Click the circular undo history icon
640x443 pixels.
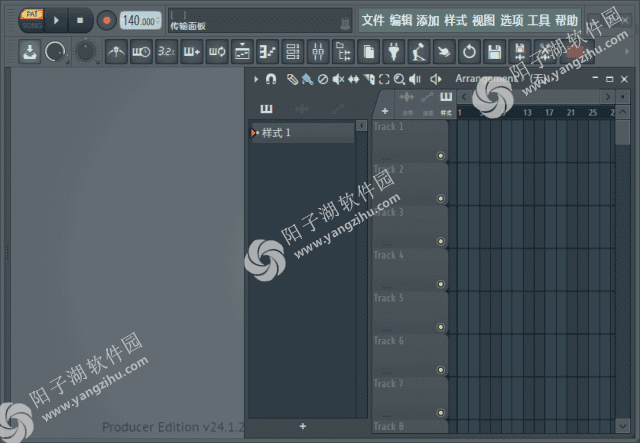pos(469,52)
